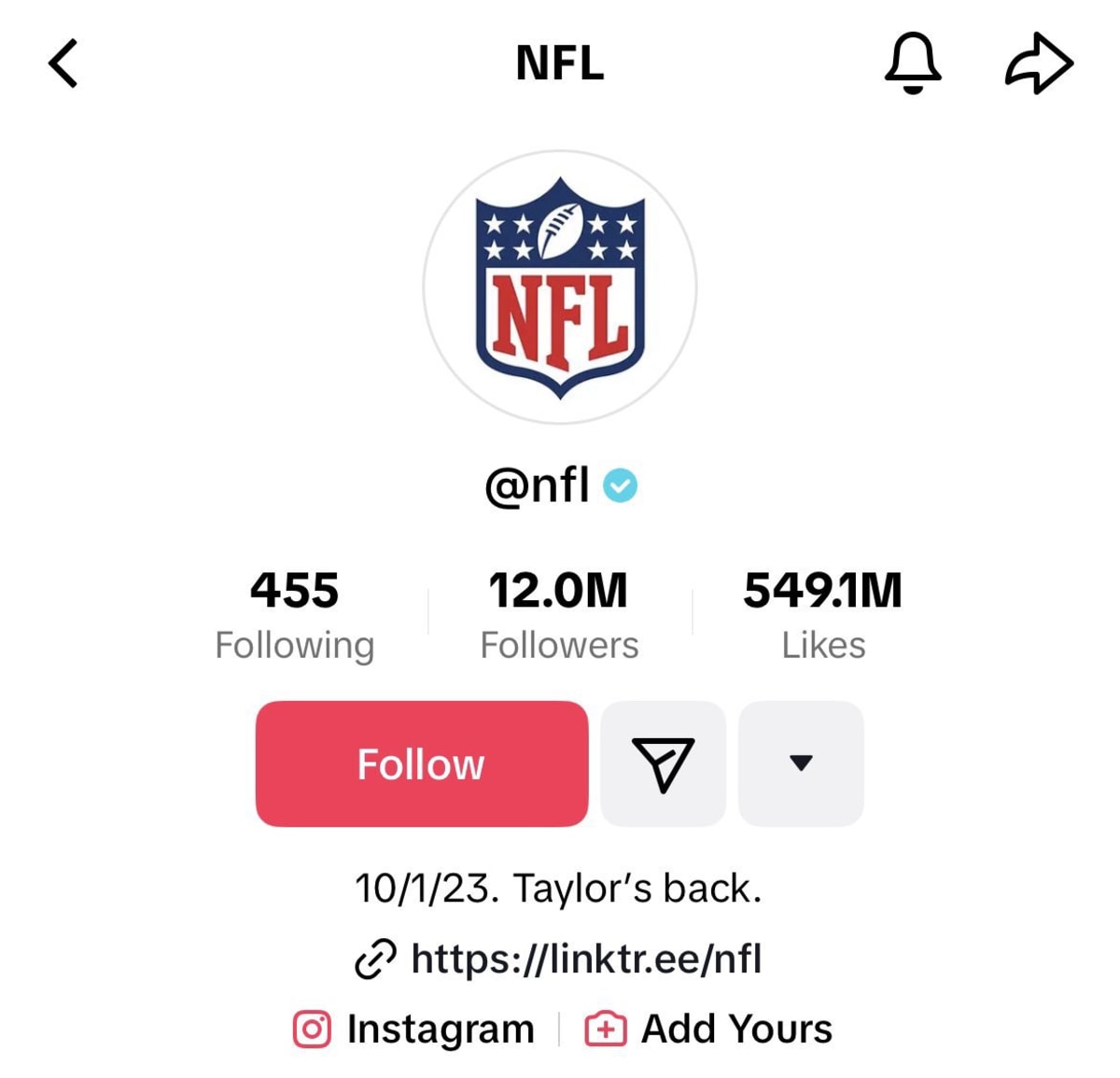Screen dimensions: 1120x1078
Task: Click the bio text about Taylor
Action: pos(559,888)
